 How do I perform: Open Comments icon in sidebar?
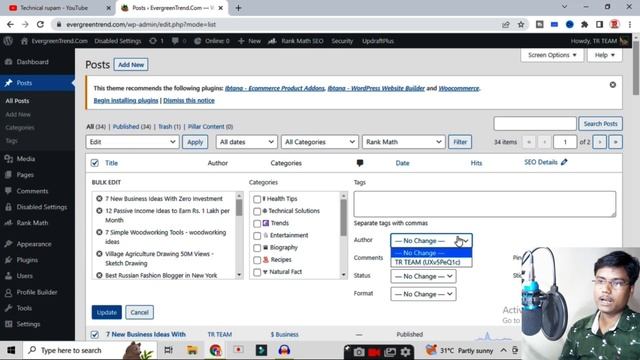9,191
